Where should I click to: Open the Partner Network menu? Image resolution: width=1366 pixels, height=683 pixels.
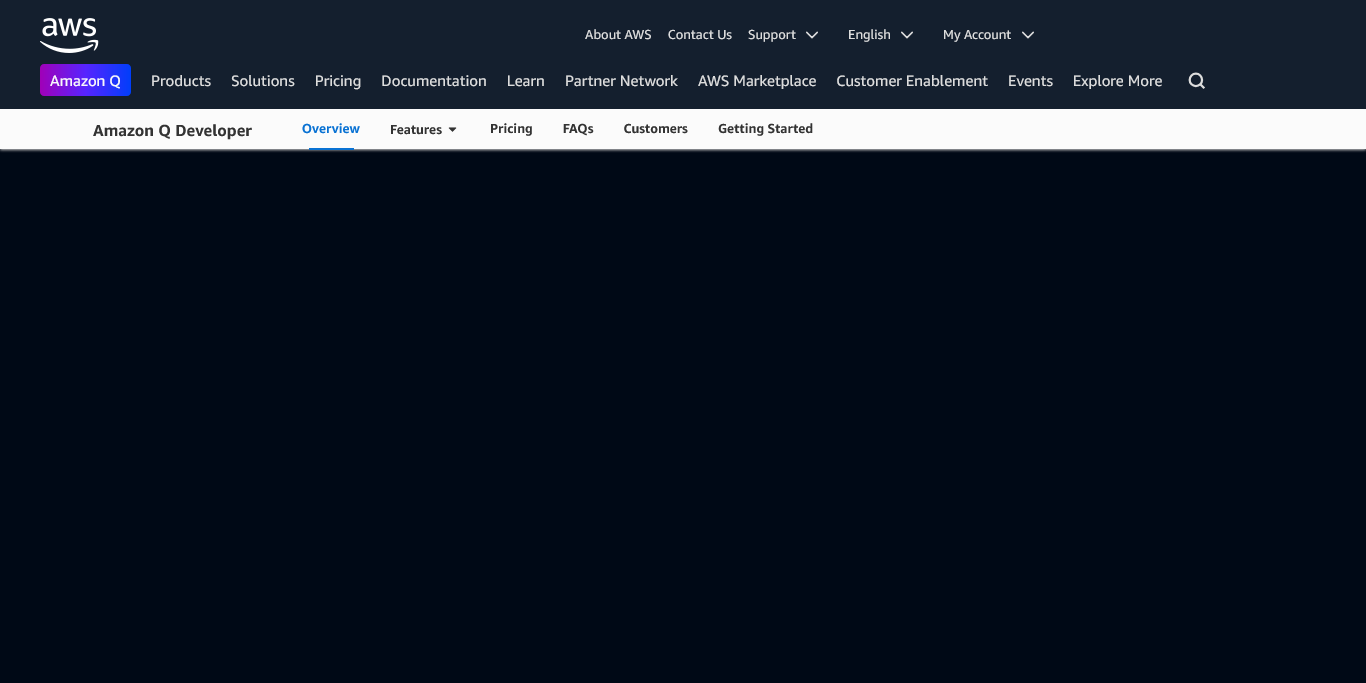(x=621, y=81)
